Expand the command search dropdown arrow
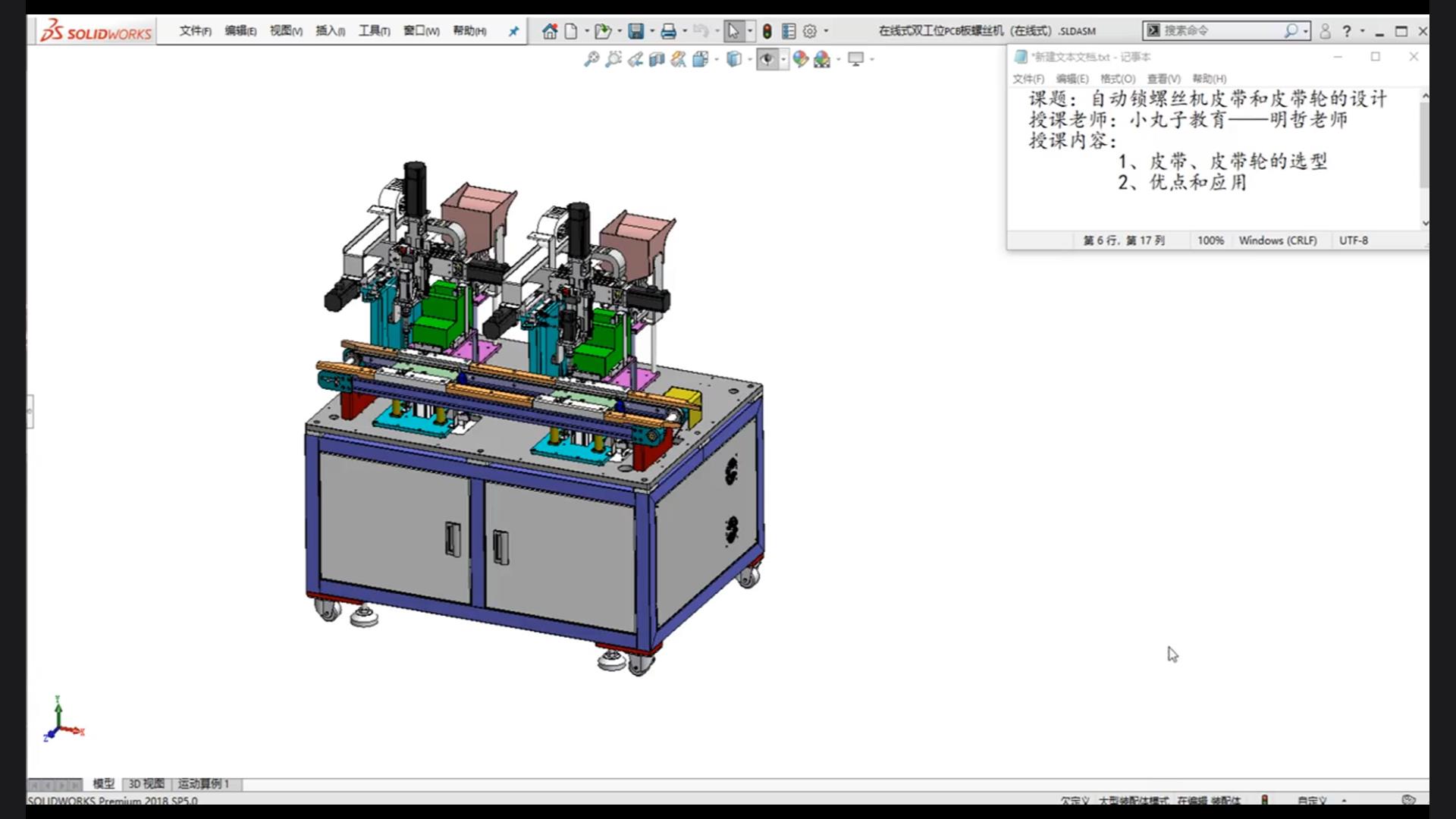Screen dimensions: 1456x819 click(1306, 31)
